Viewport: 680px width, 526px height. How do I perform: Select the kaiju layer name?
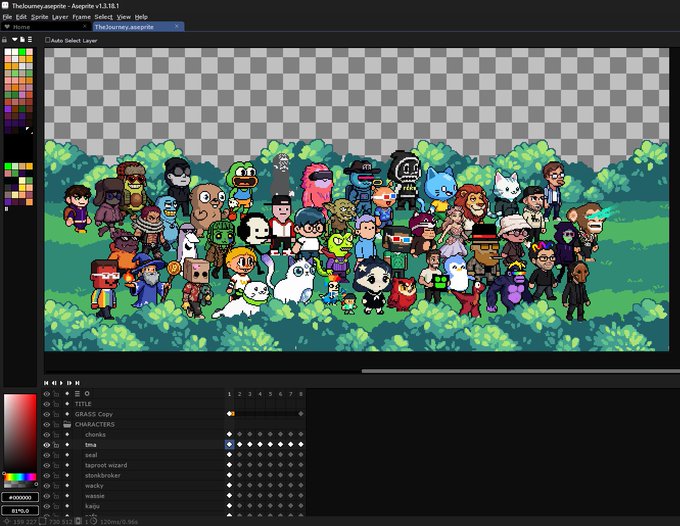pyautogui.click(x=92, y=506)
